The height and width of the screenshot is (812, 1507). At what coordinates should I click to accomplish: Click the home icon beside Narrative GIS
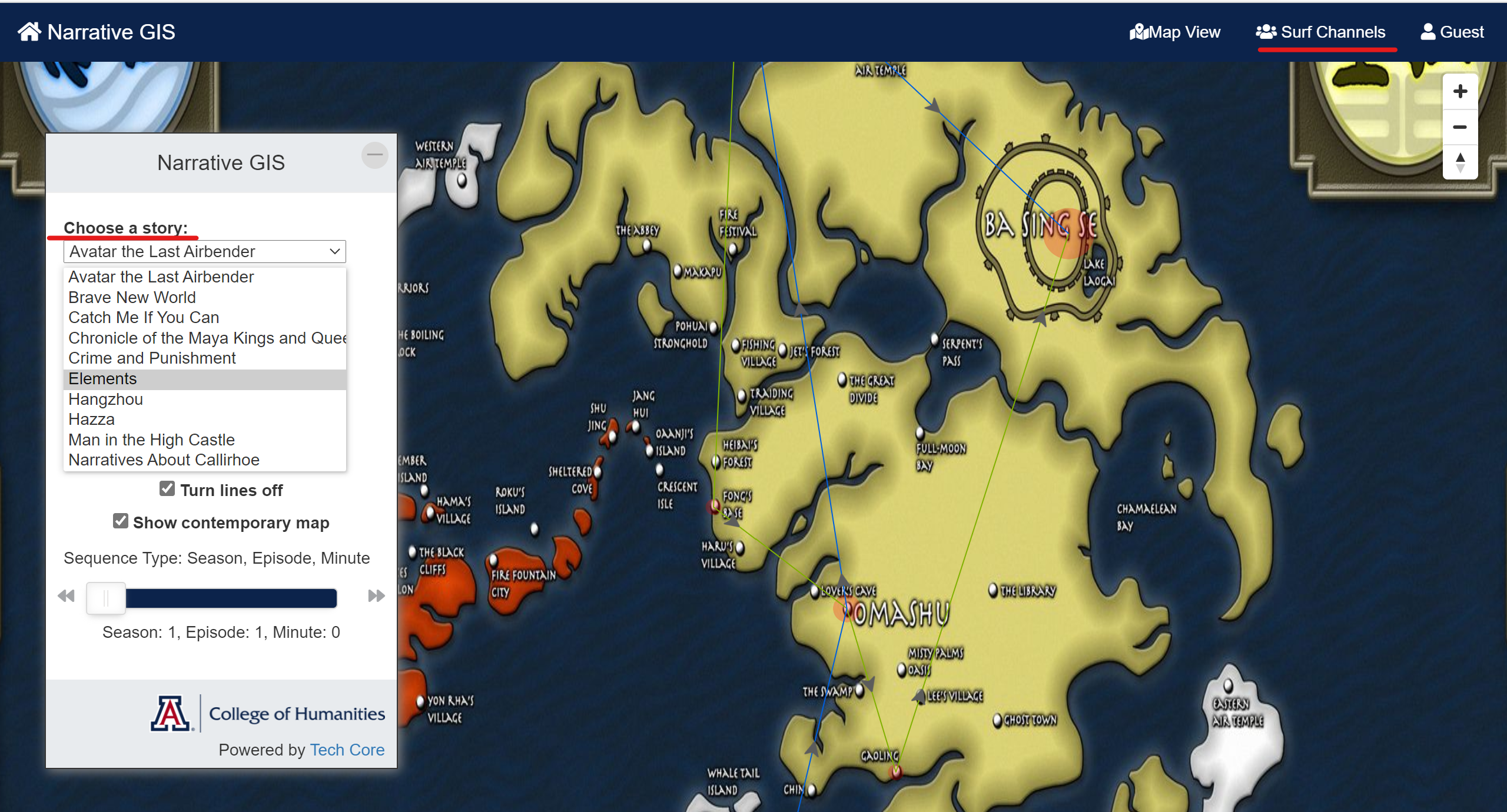[29, 31]
